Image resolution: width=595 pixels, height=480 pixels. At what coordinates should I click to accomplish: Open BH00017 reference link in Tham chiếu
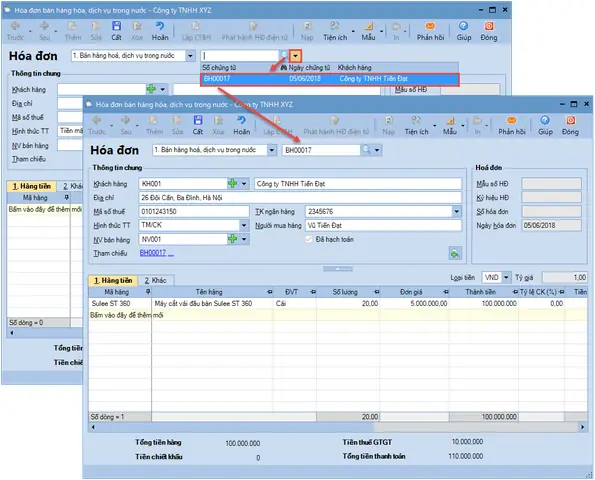click(153, 253)
